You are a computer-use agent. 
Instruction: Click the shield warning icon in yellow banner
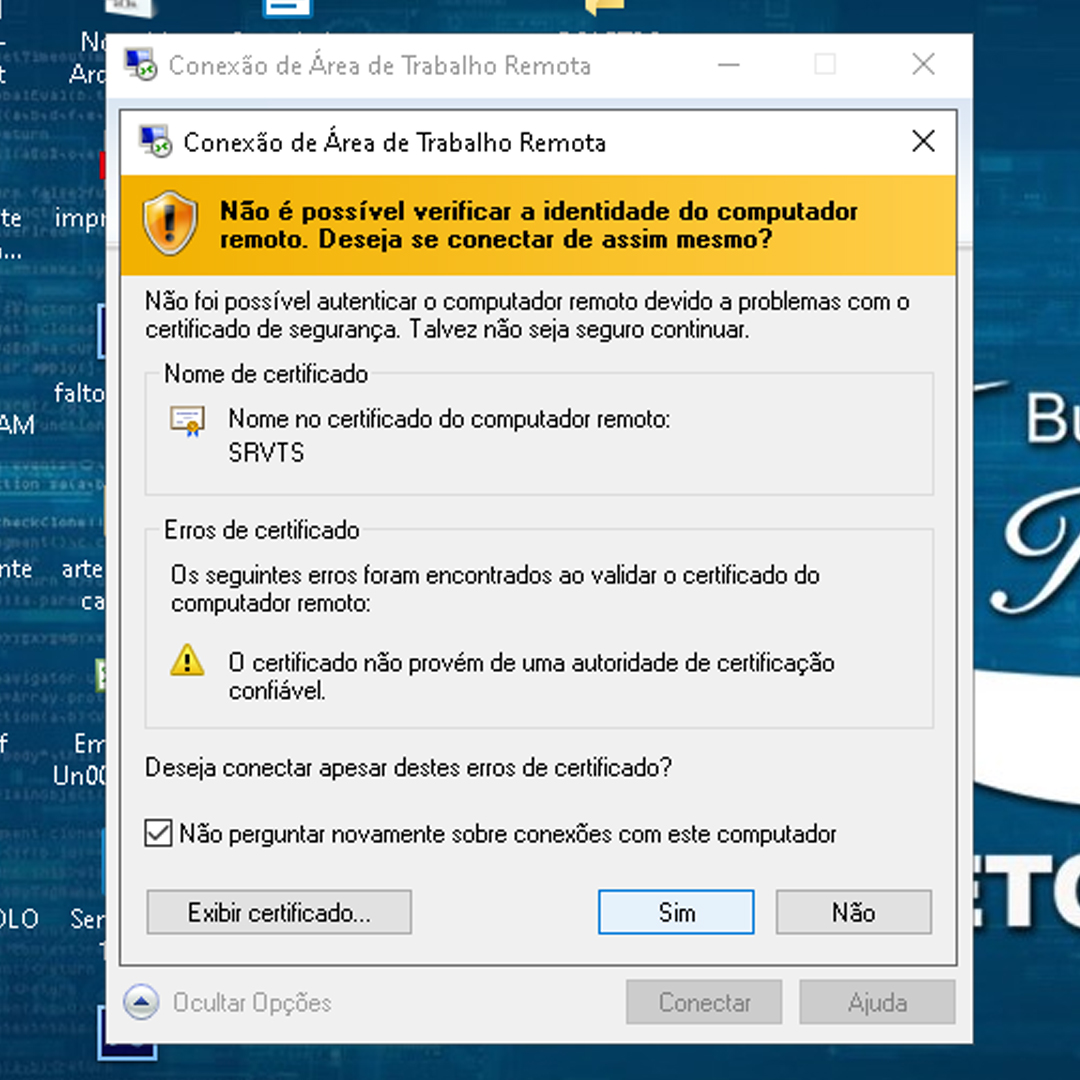click(170, 223)
